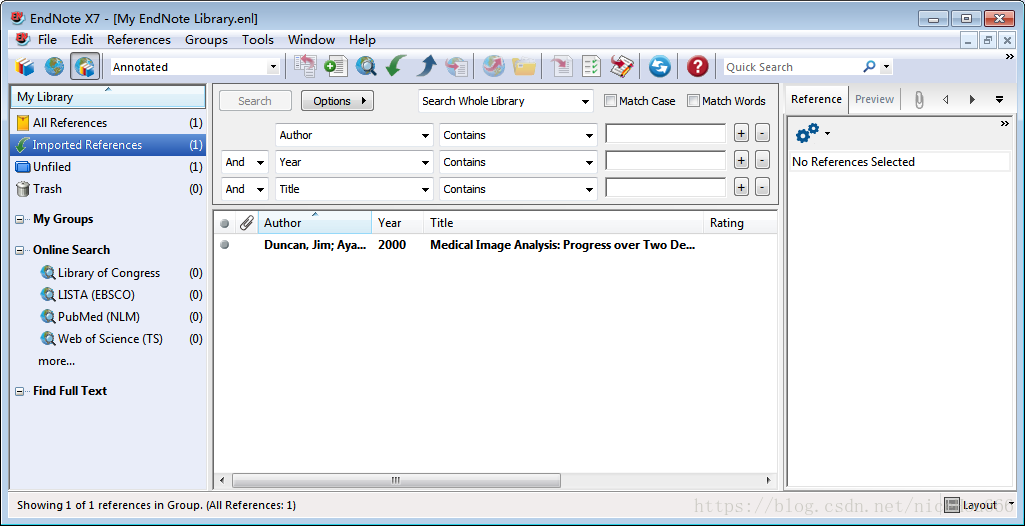
Task: Click the Find Full Text toolbar icon
Action: pyautogui.click(x=456, y=66)
